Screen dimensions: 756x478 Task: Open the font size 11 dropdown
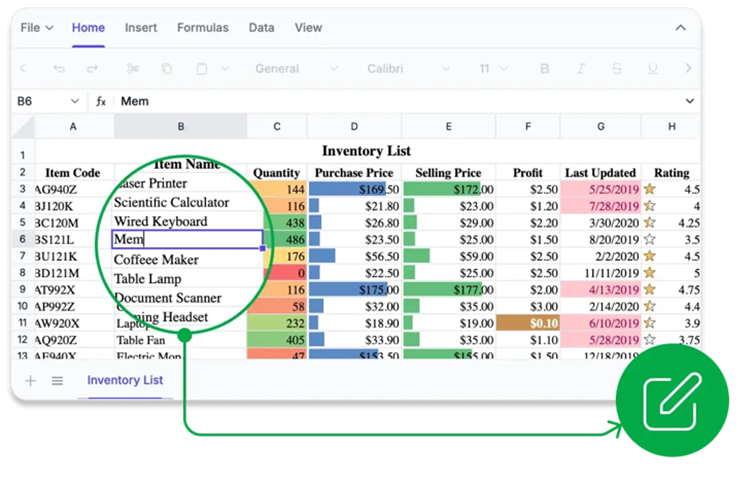pos(493,68)
